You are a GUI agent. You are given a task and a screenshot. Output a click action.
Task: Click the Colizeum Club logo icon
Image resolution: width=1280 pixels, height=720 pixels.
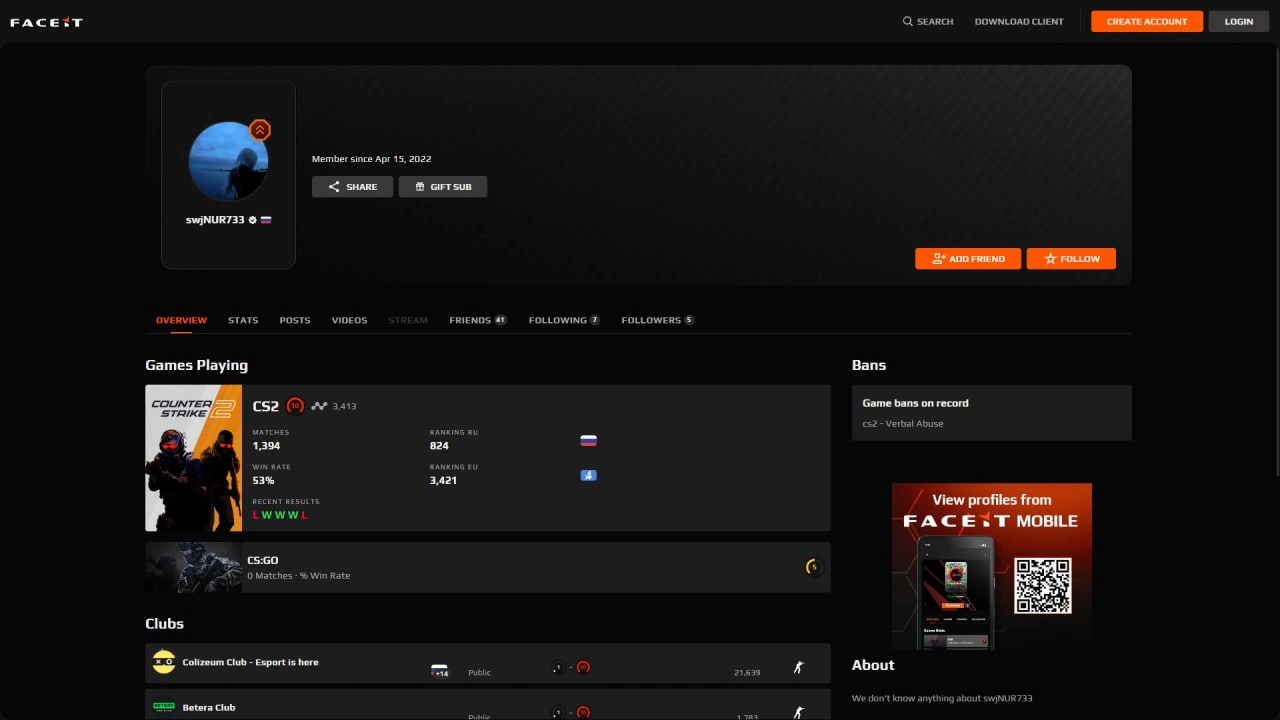coord(164,662)
